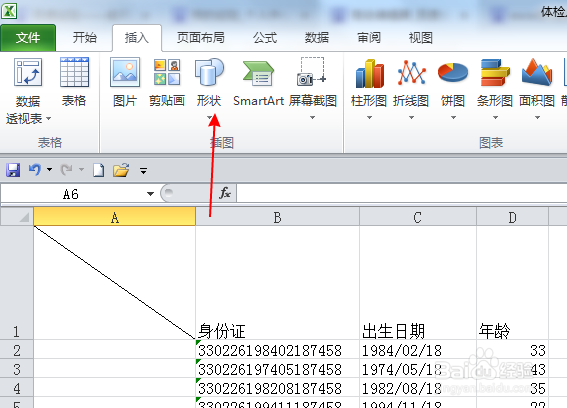Image resolution: width=567 pixels, height=408 pixels.
Task: Switch to the Home (开始) tab
Action: coord(85,38)
